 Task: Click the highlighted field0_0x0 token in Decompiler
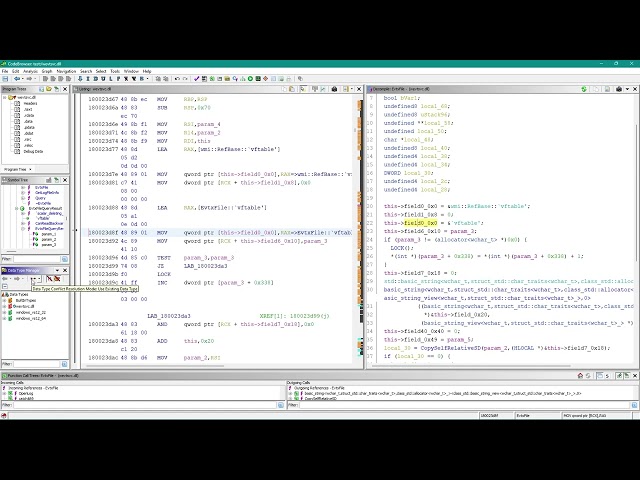point(420,223)
